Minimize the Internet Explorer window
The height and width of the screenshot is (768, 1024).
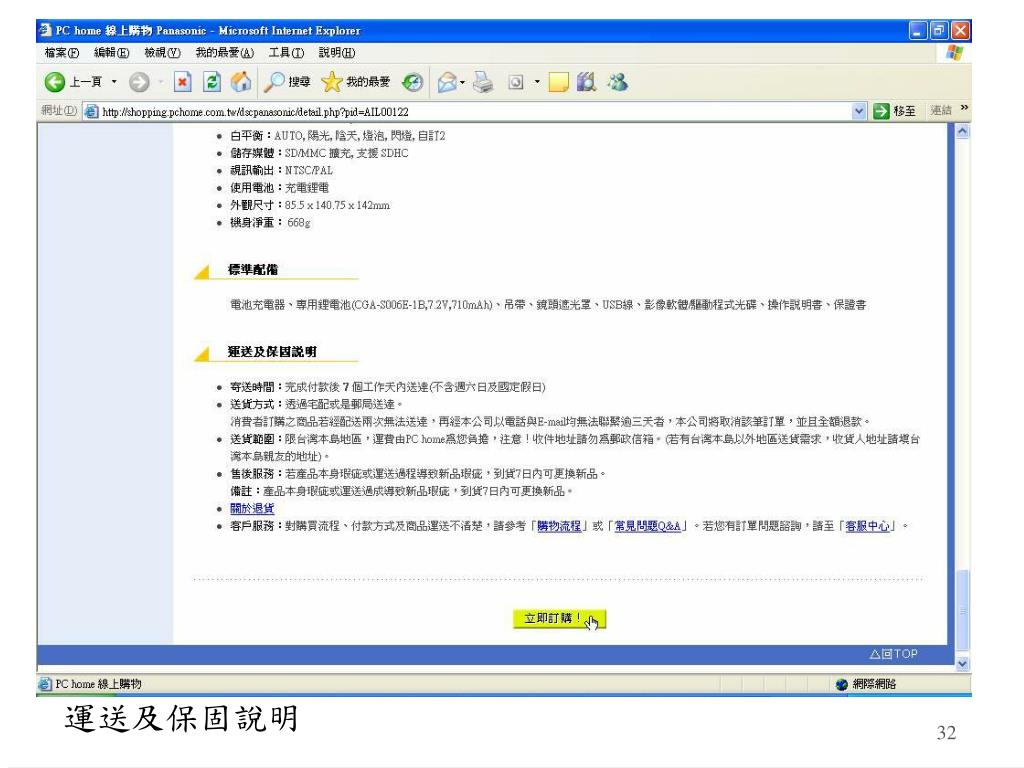click(x=918, y=30)
